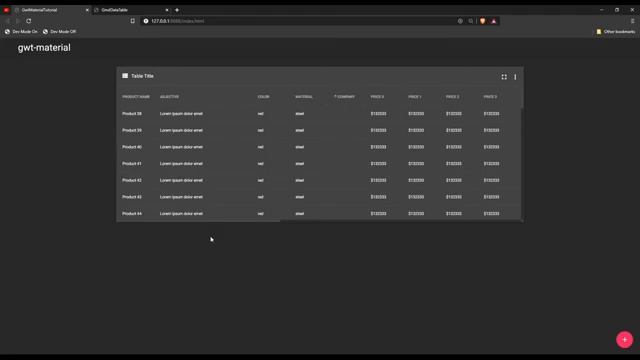
Task: Select the Product 41 row name
Action: [x=132, y=164]
